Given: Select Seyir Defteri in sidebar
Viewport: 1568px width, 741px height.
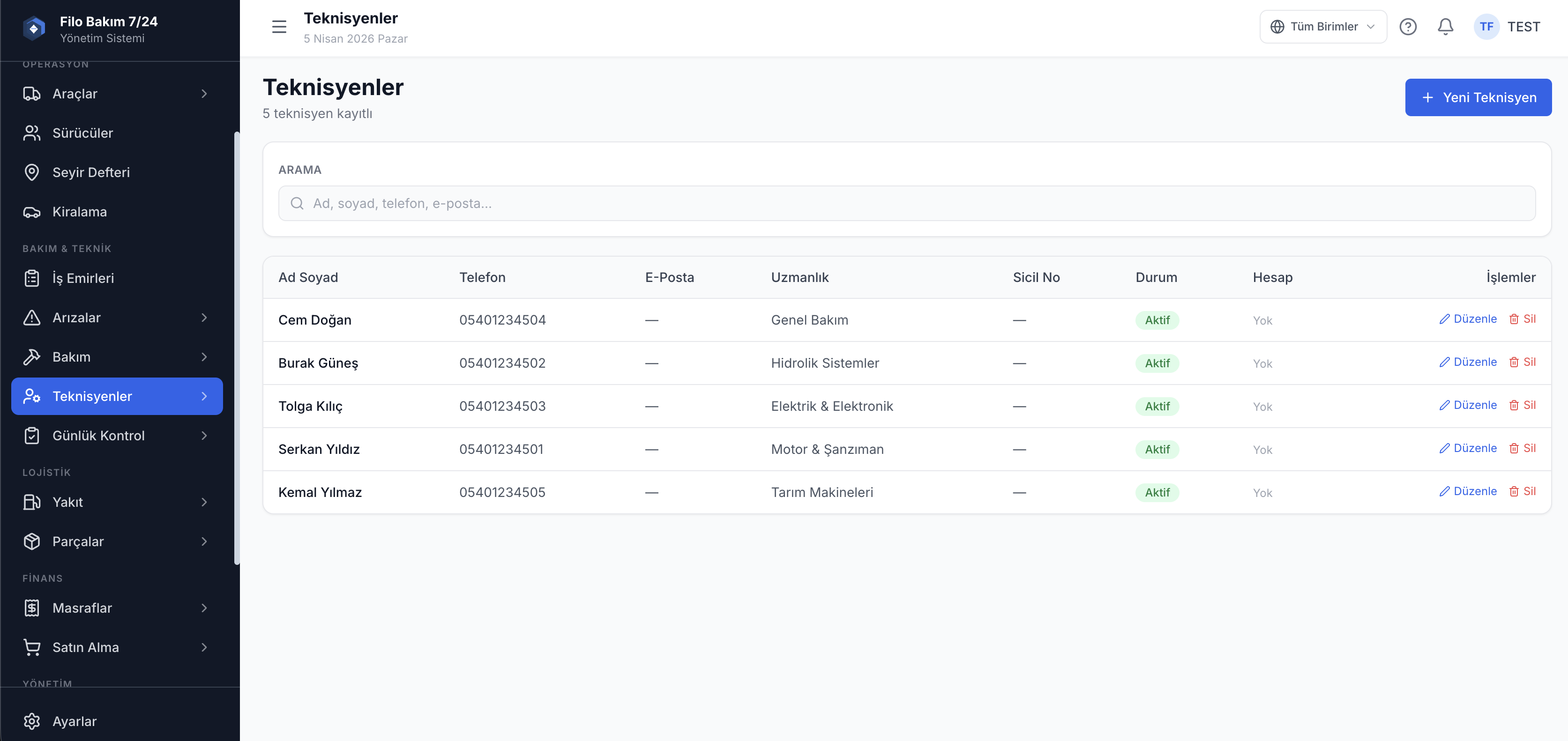Looking at the screenshot, I should [x=91, y=172].
